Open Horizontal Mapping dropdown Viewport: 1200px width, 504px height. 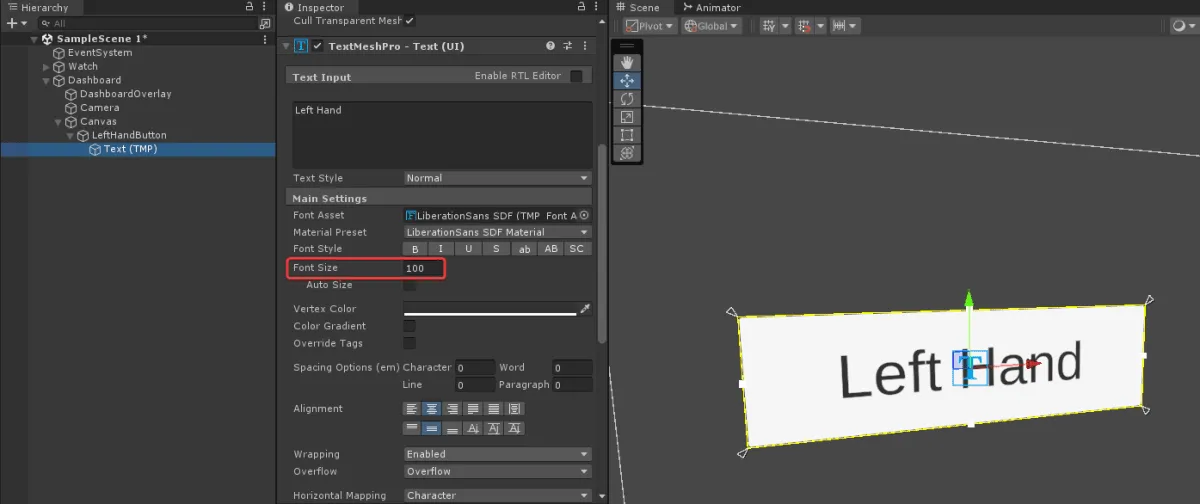pos(497,495)
